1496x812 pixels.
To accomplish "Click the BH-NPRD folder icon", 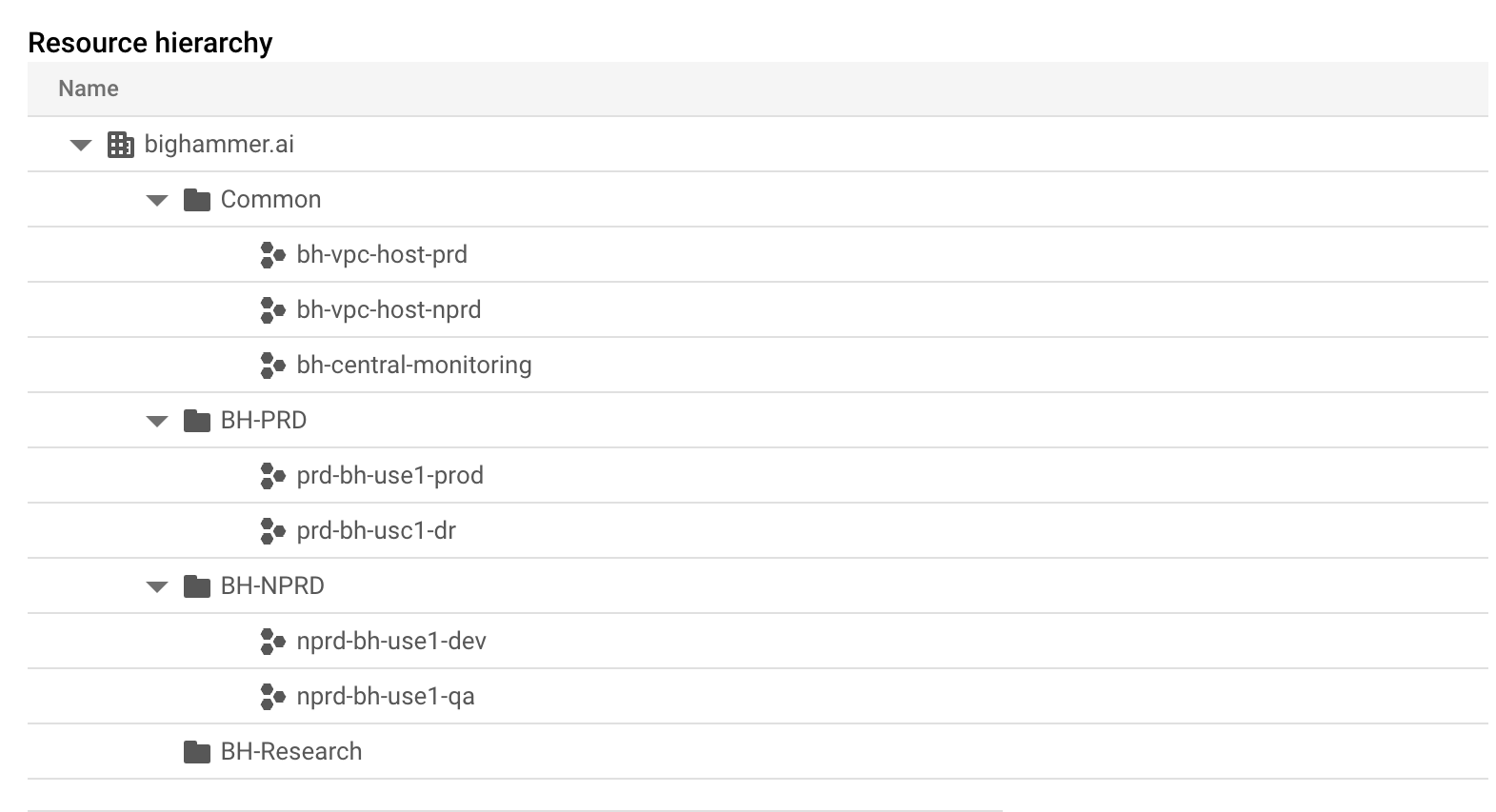I will tap(196, 585).
